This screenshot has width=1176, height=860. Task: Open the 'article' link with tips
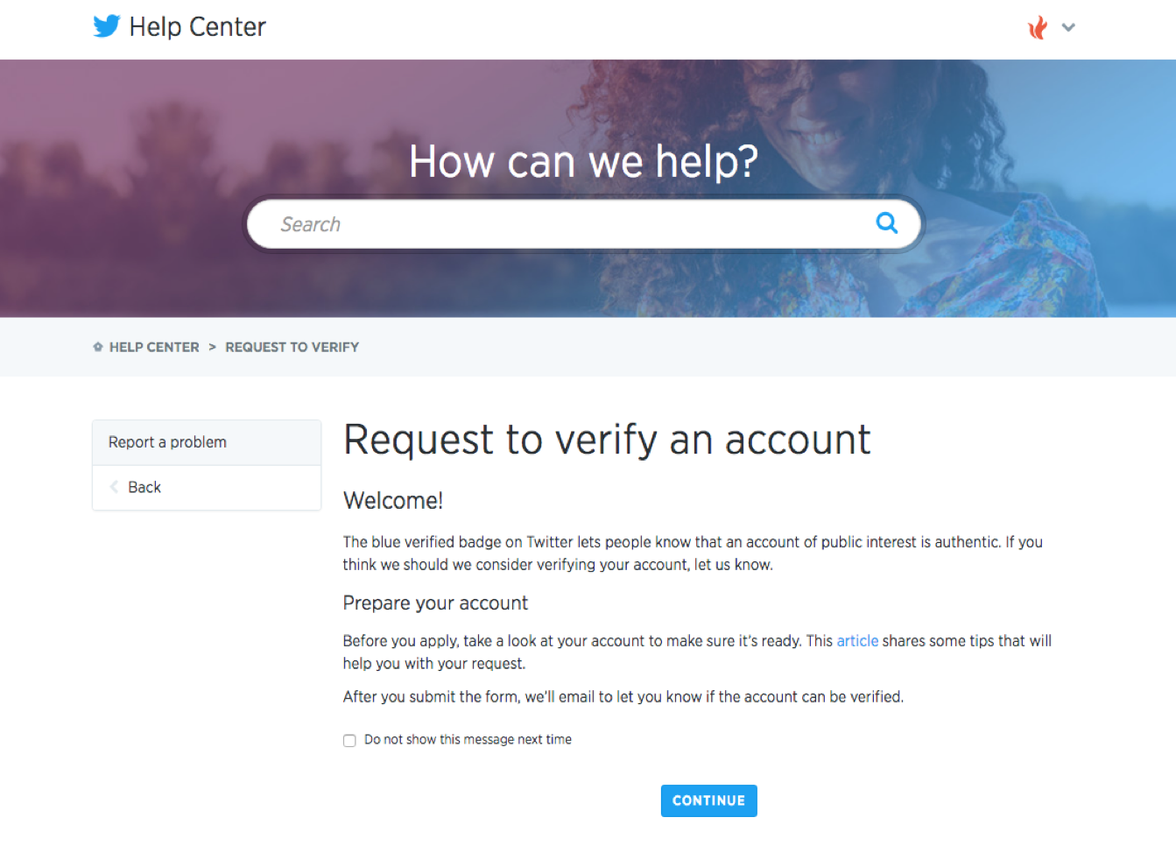tap(857, 641)
